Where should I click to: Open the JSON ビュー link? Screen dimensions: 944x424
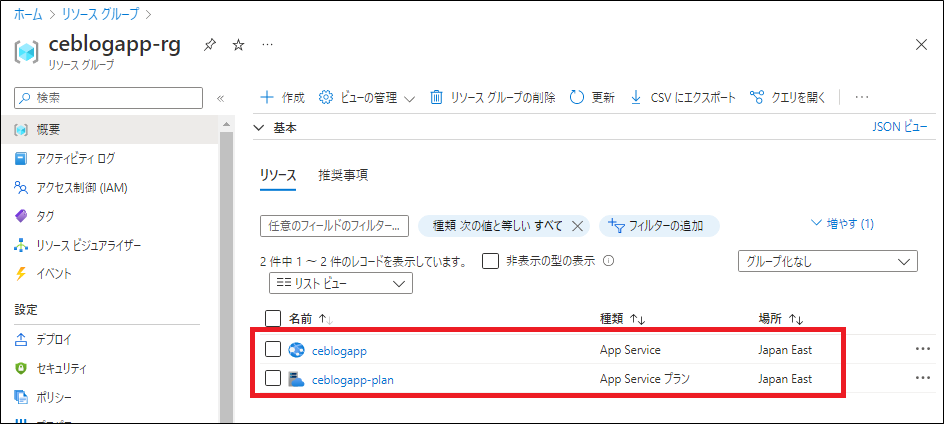click(899, 127)
